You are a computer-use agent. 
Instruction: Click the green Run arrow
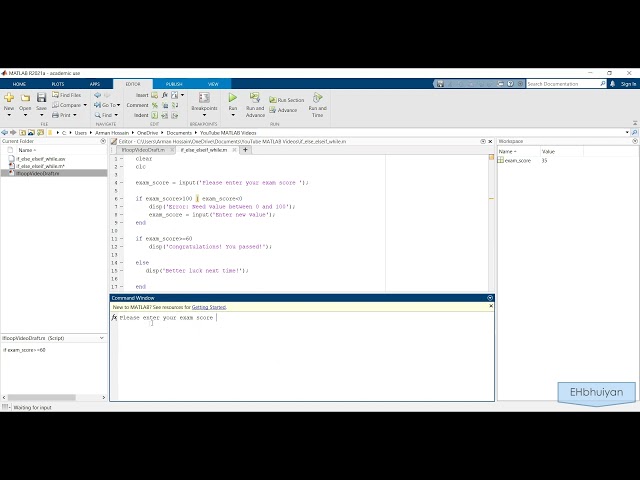pos(233,97)
